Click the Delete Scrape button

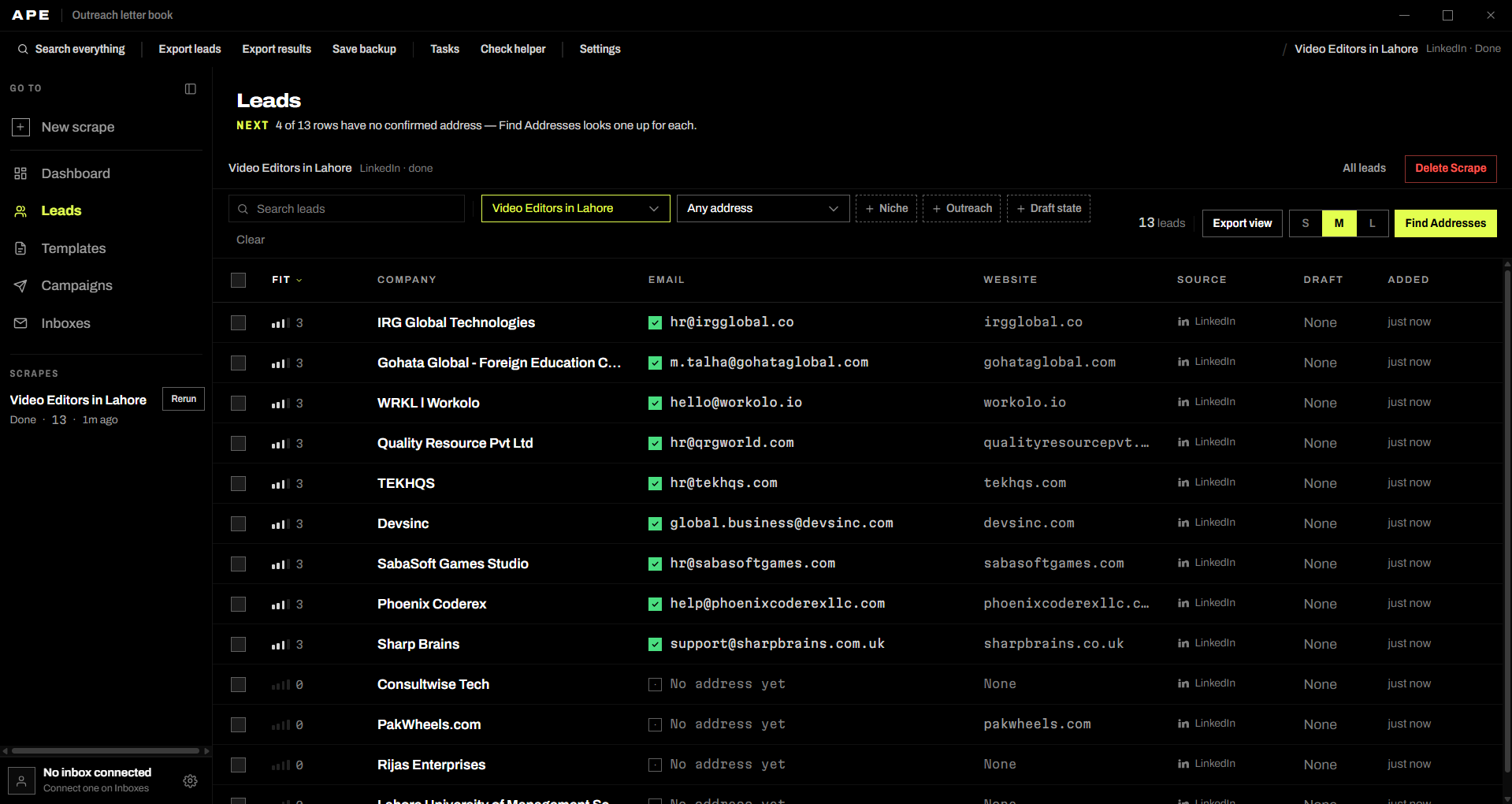(x=1451, y=169)
